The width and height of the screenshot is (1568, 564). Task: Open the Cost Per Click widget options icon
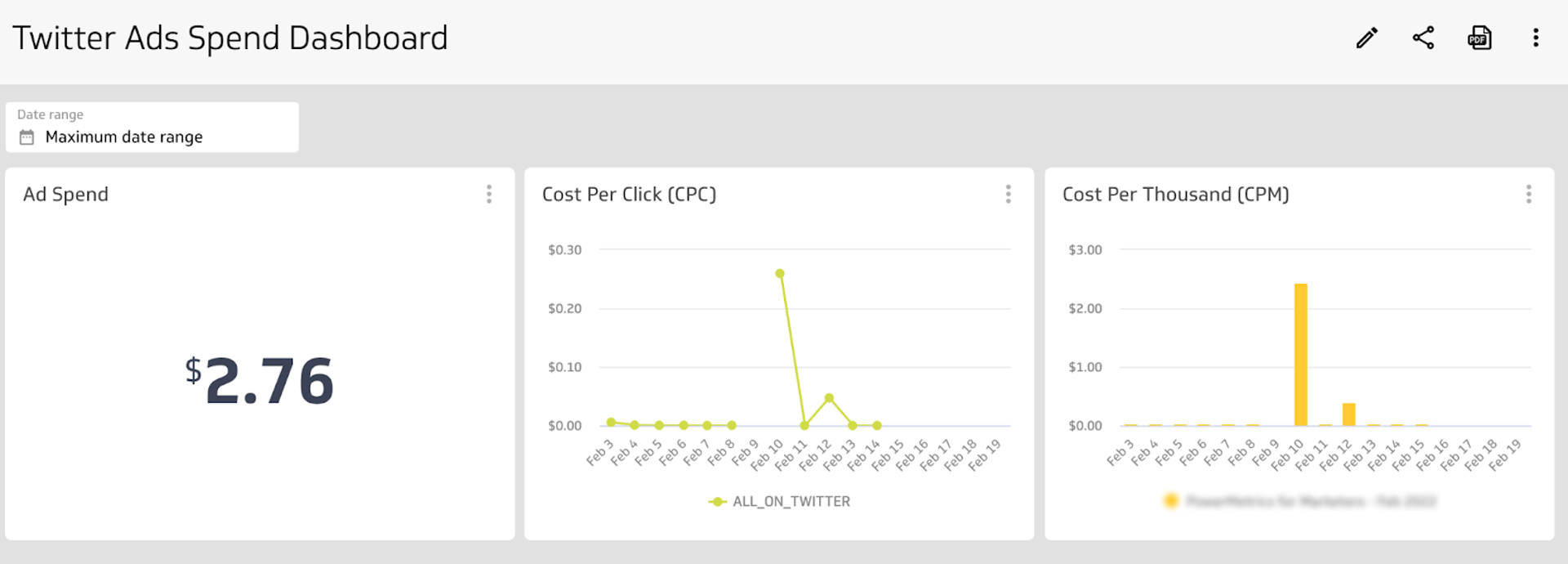(1009, 194)
